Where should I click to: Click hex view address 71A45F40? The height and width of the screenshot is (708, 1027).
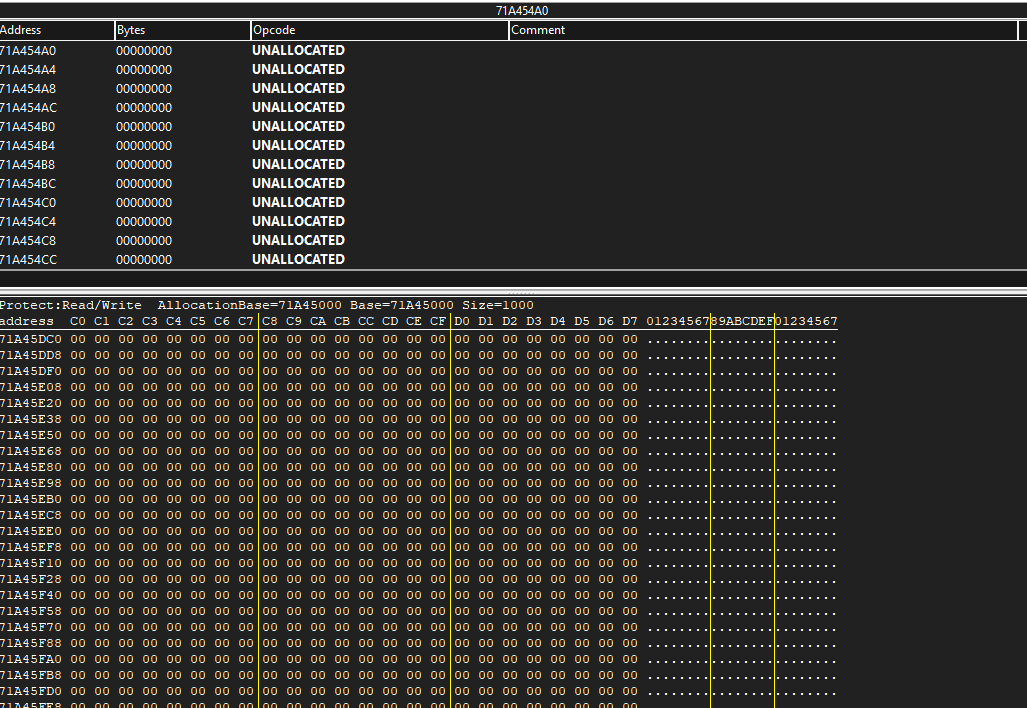point(30,595)
